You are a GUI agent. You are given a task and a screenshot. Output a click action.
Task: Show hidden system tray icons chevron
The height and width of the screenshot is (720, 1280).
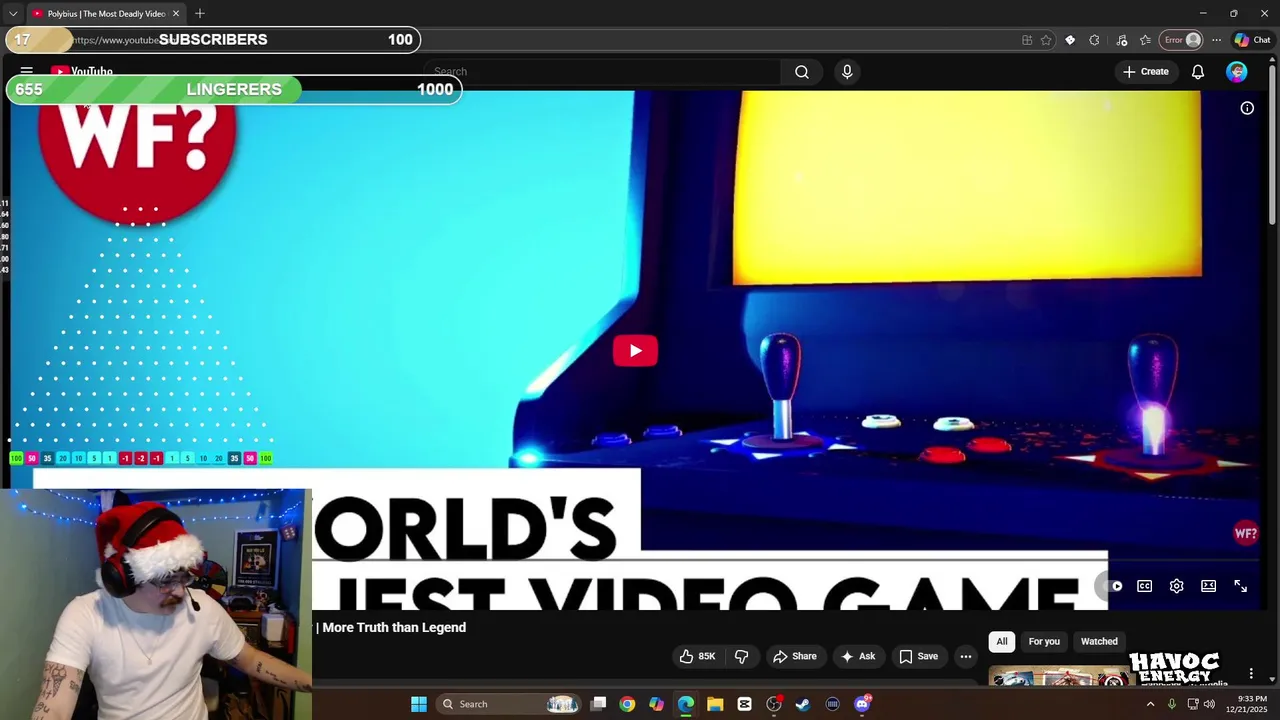1150,704
